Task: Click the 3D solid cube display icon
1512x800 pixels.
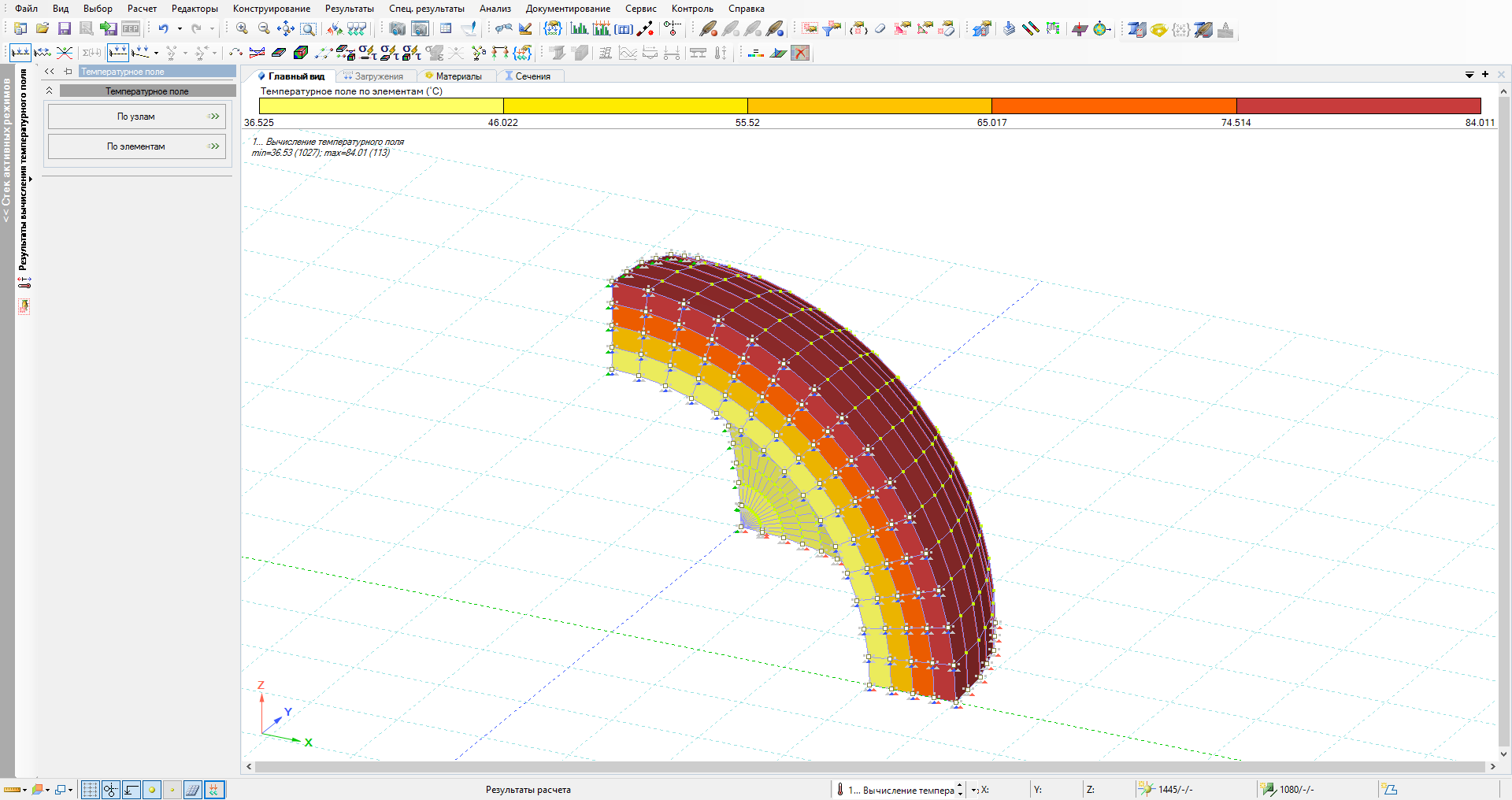Action: (x=300, y=53)
